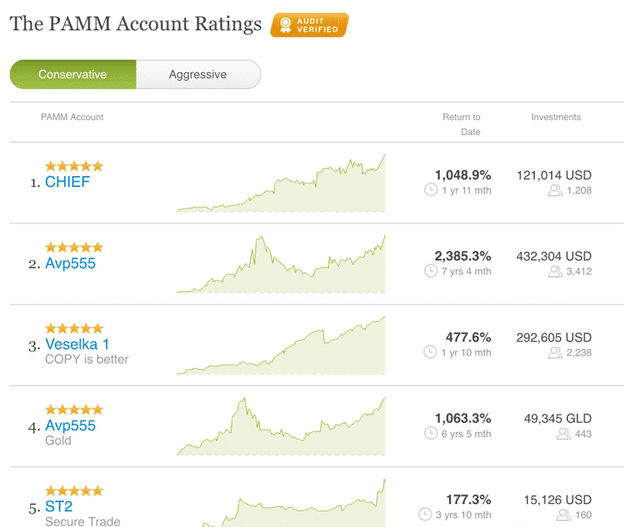Click the clock icon beside 6 yrs 5 mth
The width and height of the screenshot is (624, 527).
tap(431, 433)
